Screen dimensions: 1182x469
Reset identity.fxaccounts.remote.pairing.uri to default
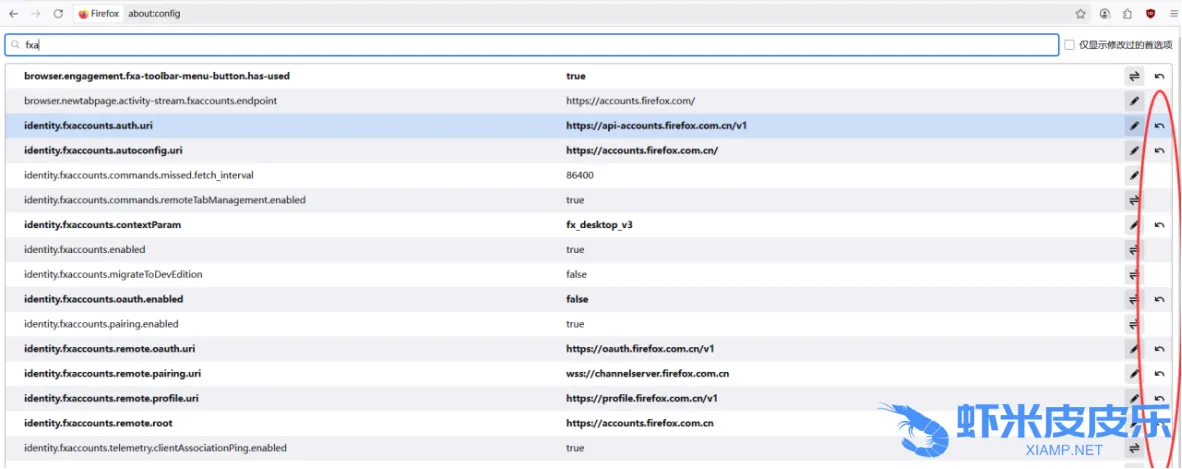click(x=1159, y=374)
